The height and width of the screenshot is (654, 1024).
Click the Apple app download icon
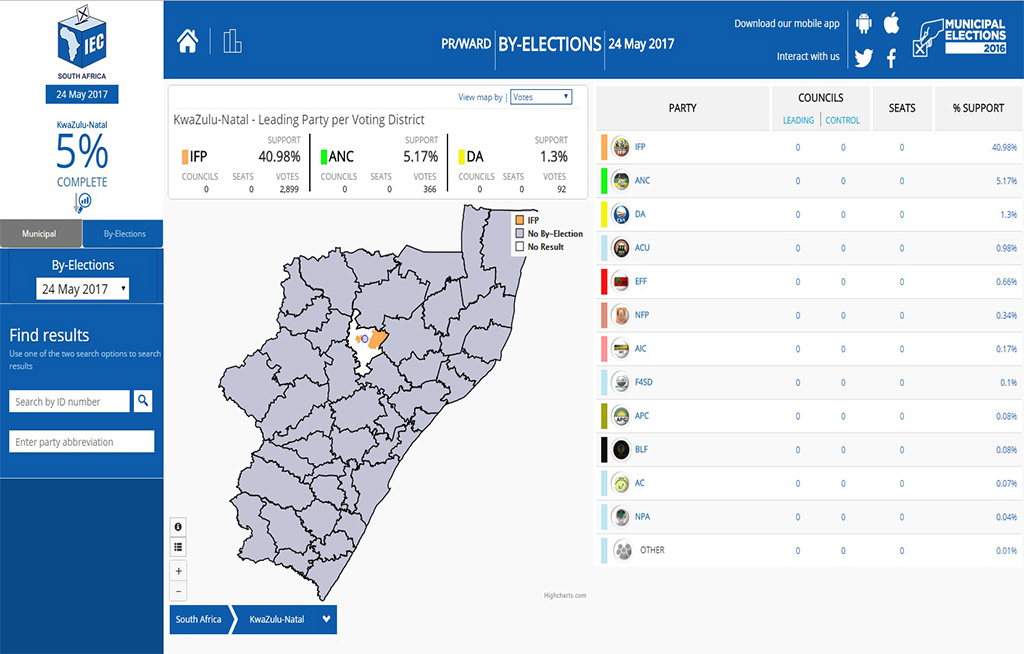point(891,23)
